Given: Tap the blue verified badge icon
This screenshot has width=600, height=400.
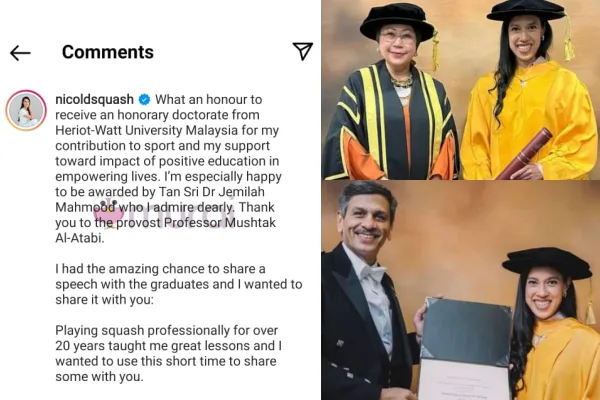Looking at the screenshot, I should click(144, 100).
